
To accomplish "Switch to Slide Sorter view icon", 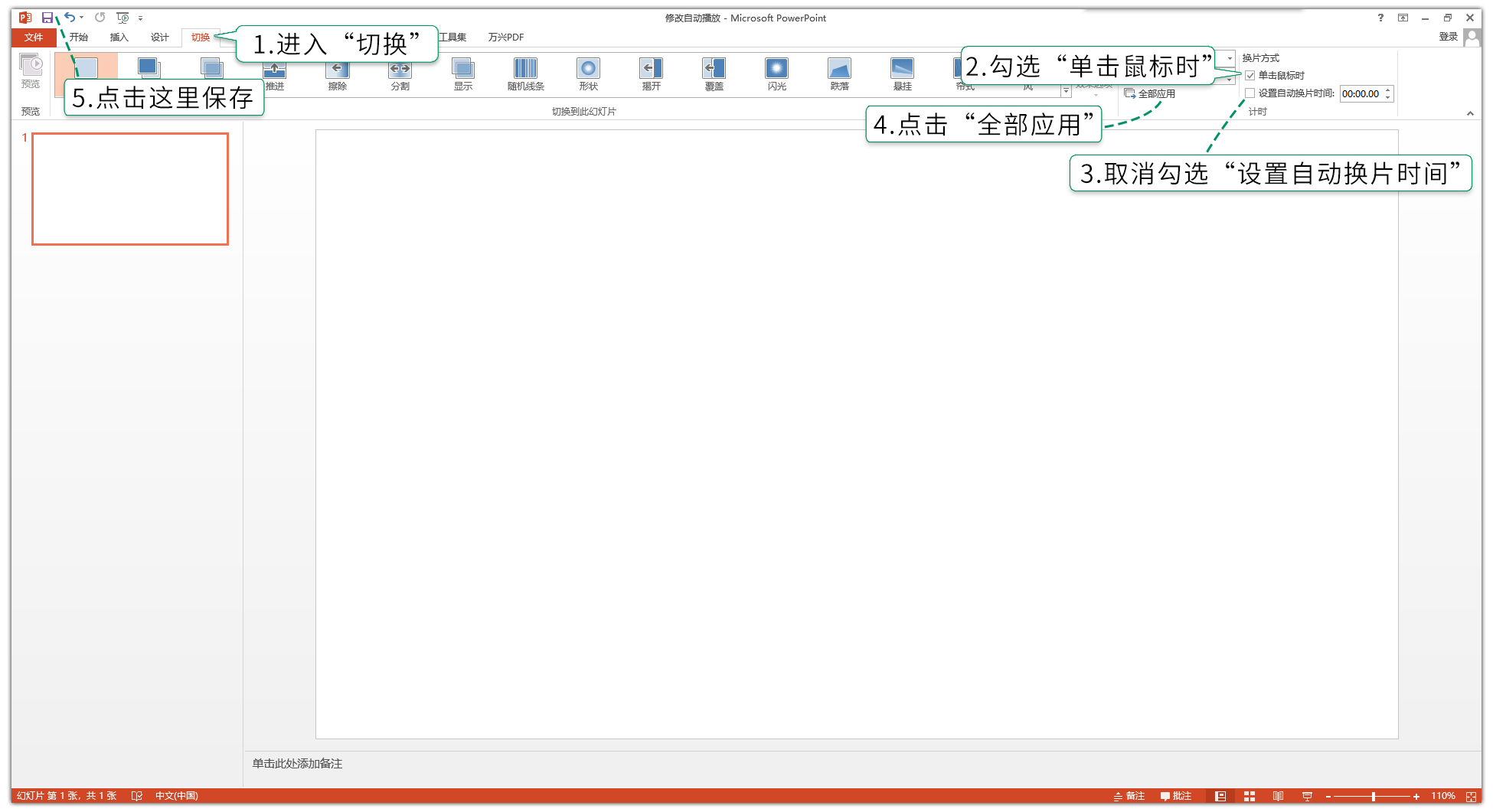I will (x=1250, y=796).
